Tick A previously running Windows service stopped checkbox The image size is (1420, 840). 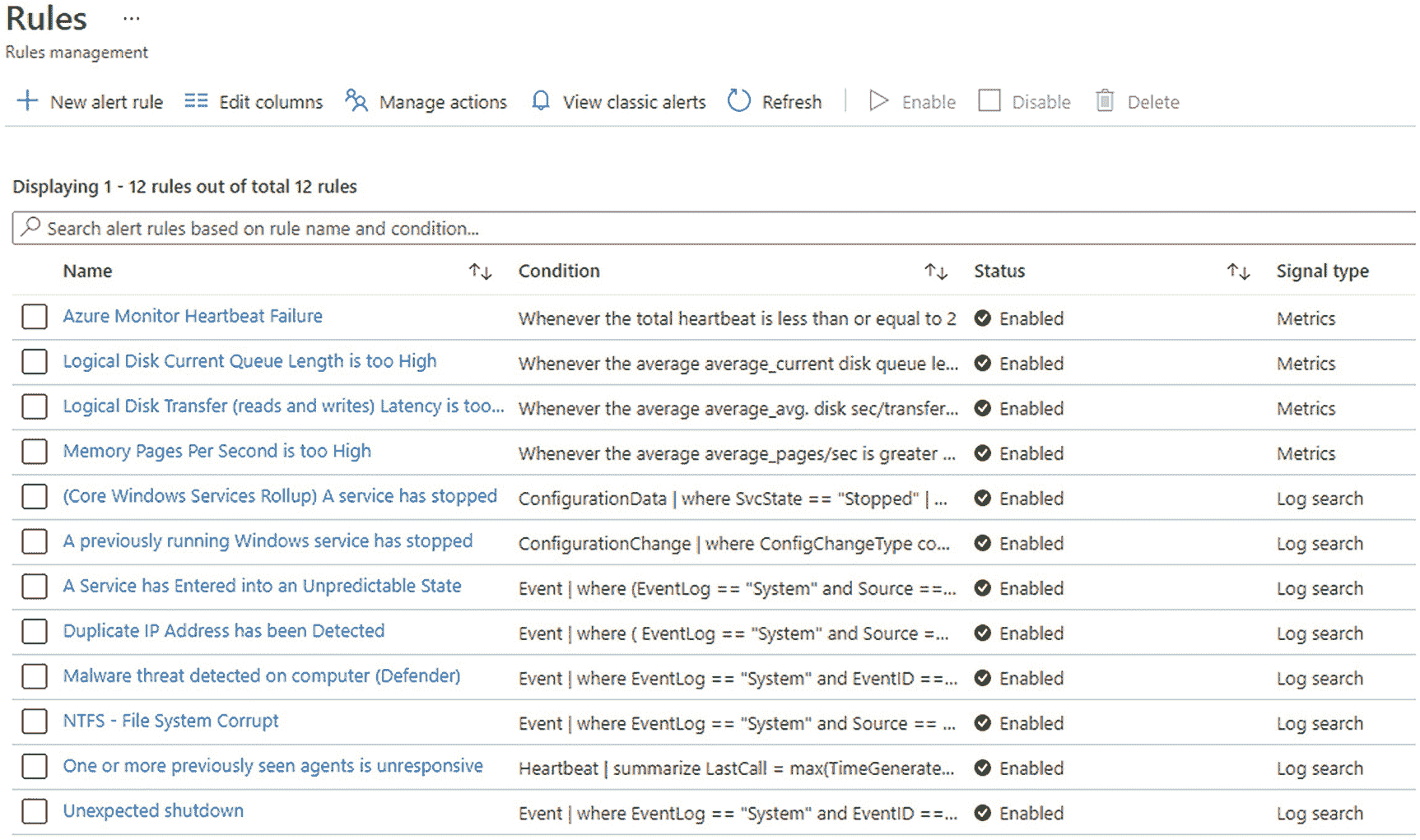[x=35, y=541]
